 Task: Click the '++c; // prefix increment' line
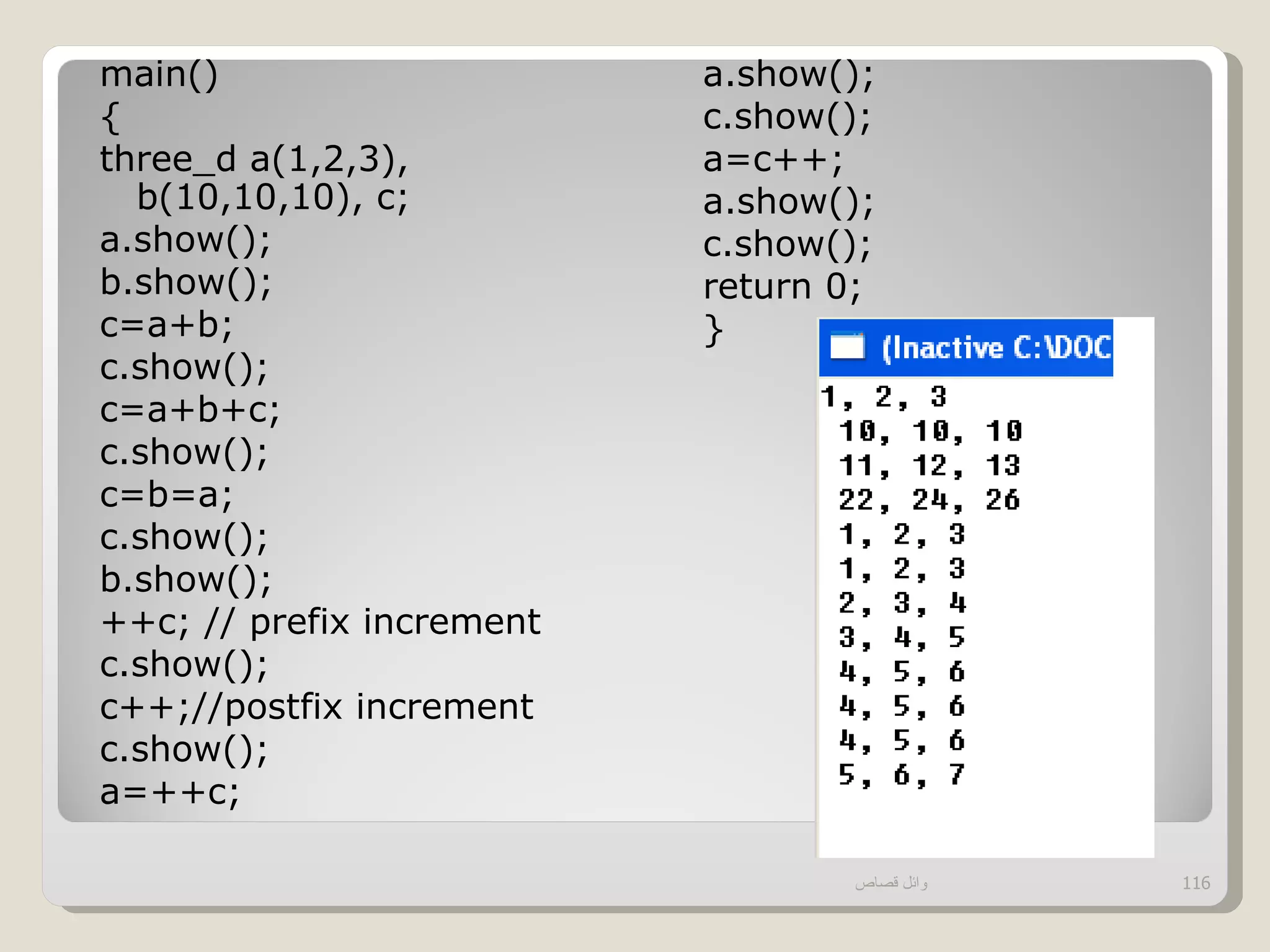(321, 622)
